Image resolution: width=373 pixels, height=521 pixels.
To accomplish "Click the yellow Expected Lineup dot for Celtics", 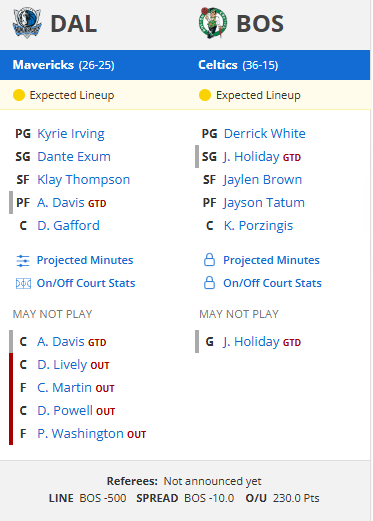I will point(205,95).
